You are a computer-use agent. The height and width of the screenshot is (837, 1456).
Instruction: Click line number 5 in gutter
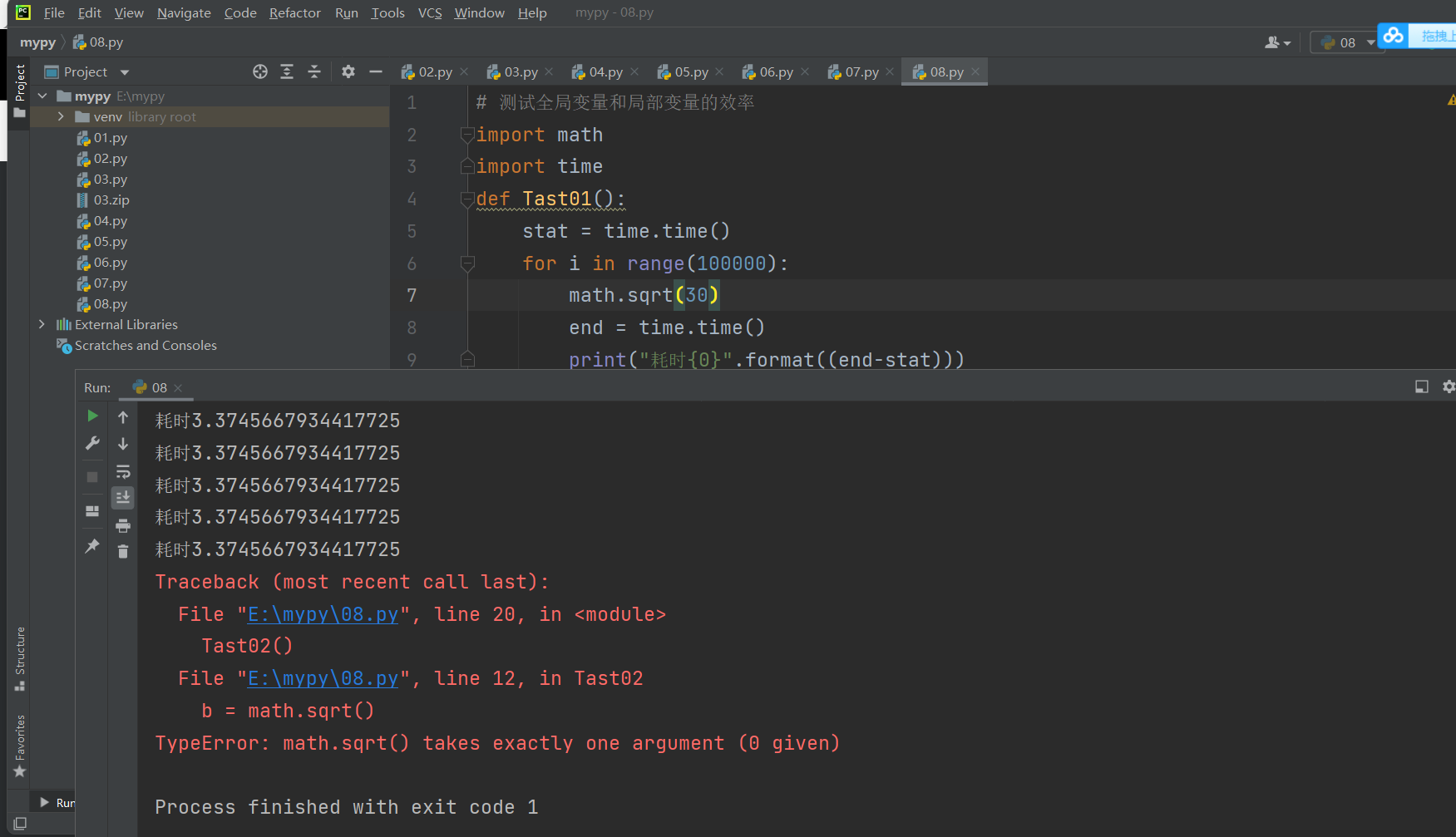pos(412,231)
